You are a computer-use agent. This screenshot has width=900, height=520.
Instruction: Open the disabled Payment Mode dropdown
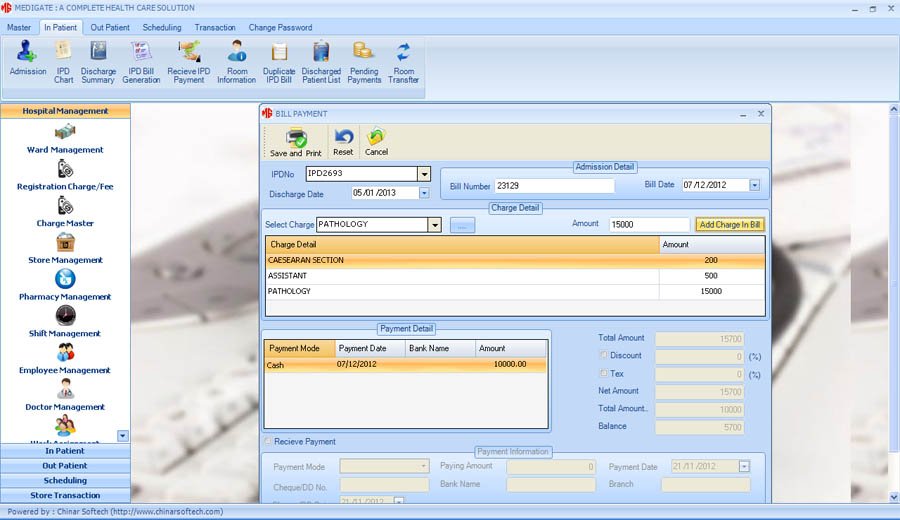(424, 466)
